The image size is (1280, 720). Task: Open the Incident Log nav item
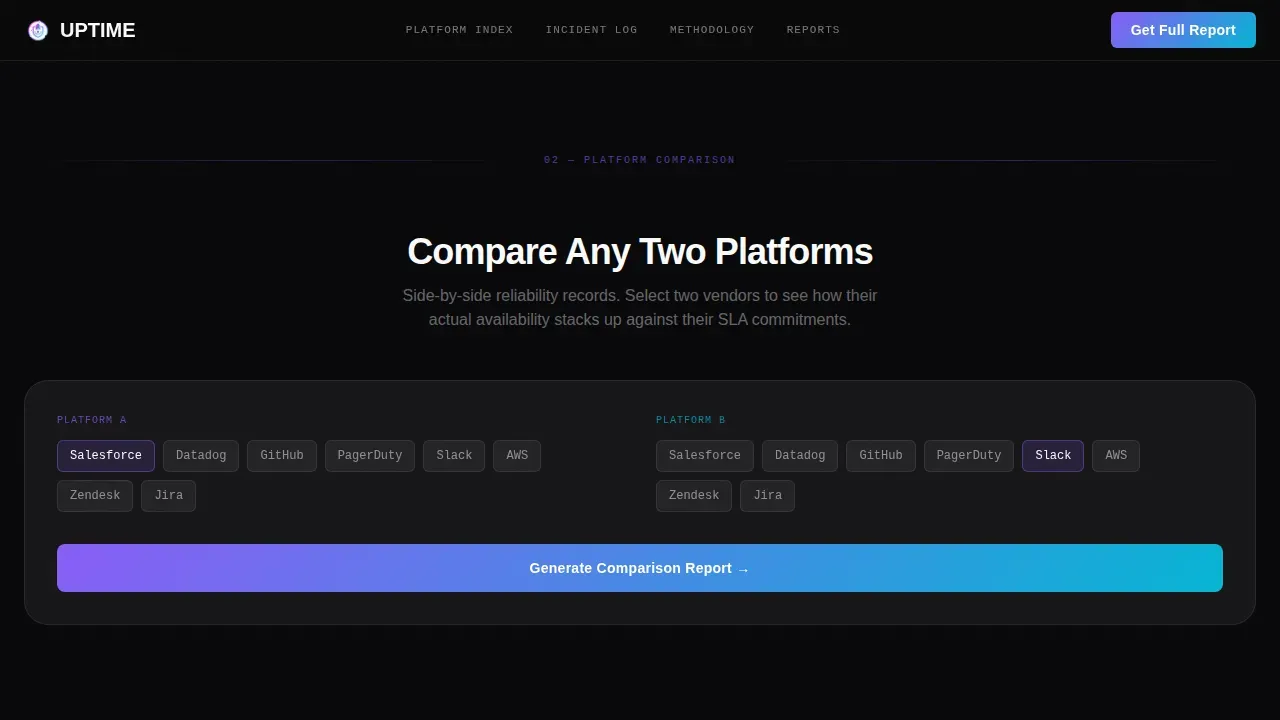(x=591, y=30)
